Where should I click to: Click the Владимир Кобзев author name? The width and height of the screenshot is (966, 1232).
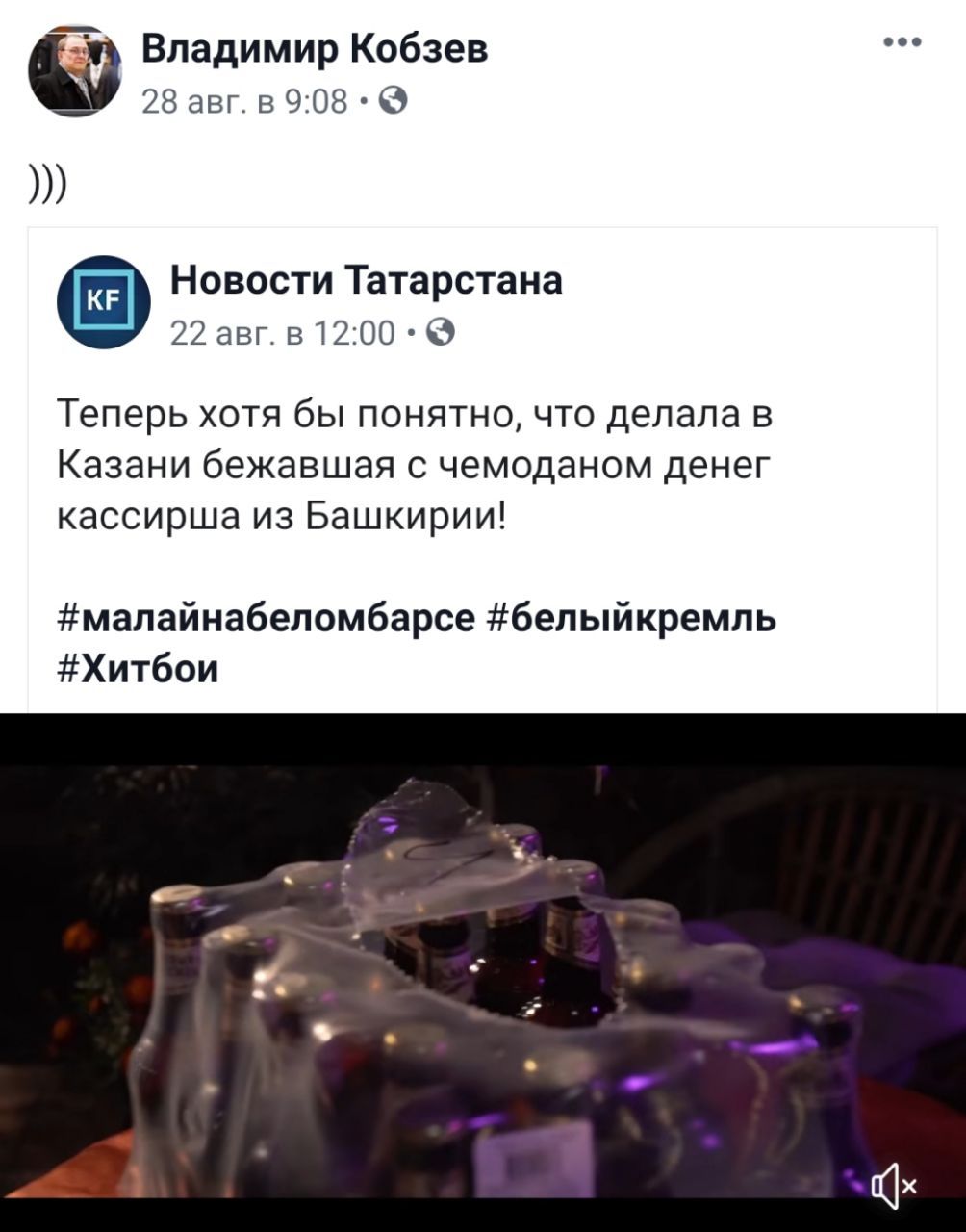pos(315,48)
